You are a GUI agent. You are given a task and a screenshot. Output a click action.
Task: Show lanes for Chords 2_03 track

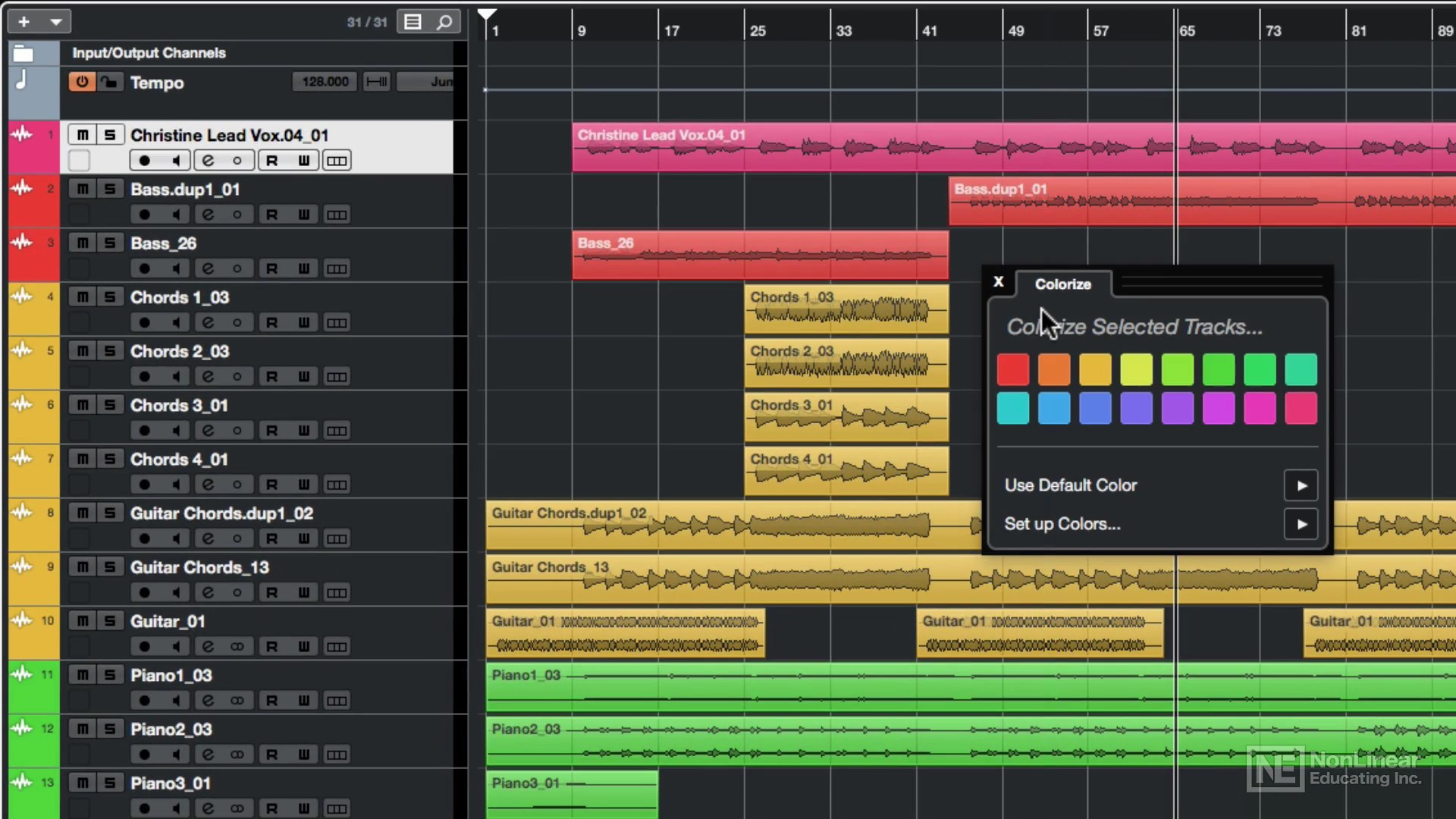pyautogui.click(x=337, y=377)
